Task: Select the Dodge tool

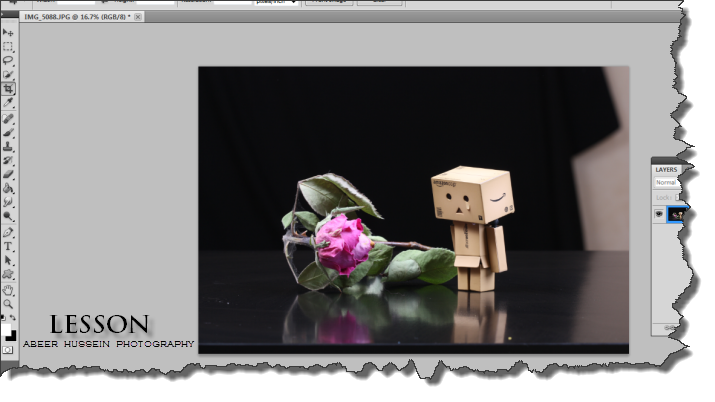Action: click(x=8, y=216)
